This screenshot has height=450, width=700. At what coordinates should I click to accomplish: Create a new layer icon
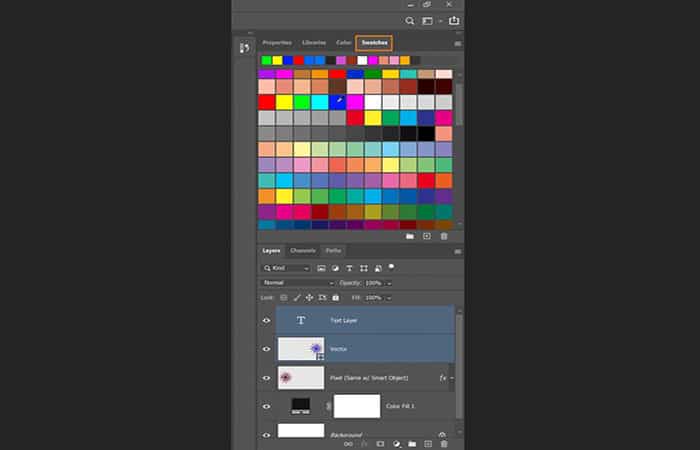click(428, 444)
